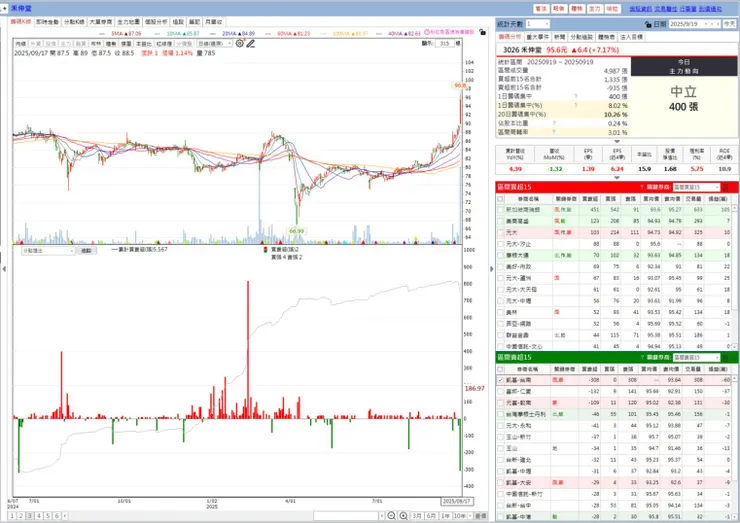740x523 pixels.
Task: Click the 體檢 red button at top
Action: click(577, 8)
